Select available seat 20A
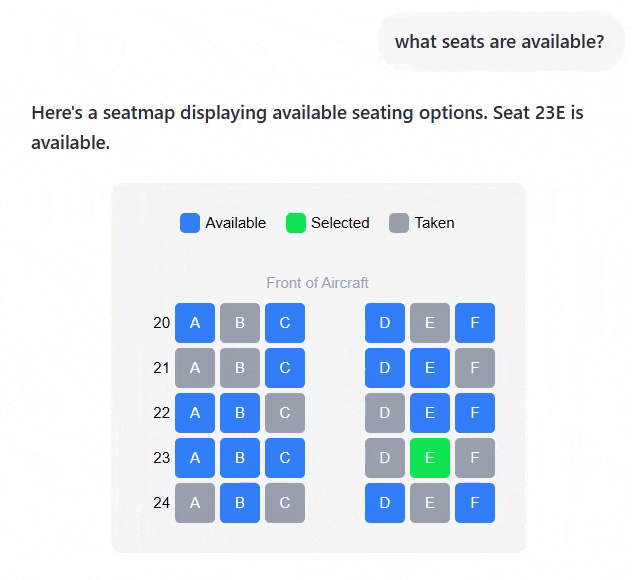This screenshot has width=632, height=580. pos(195,323)
